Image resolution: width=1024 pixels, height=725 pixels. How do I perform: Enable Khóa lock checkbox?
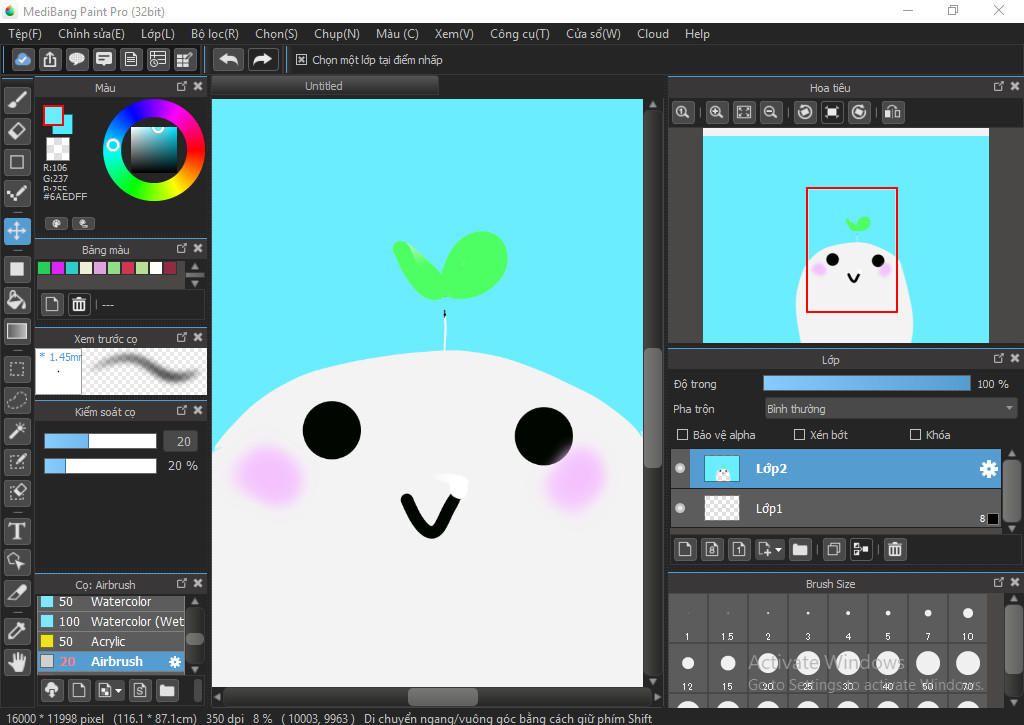916,434
